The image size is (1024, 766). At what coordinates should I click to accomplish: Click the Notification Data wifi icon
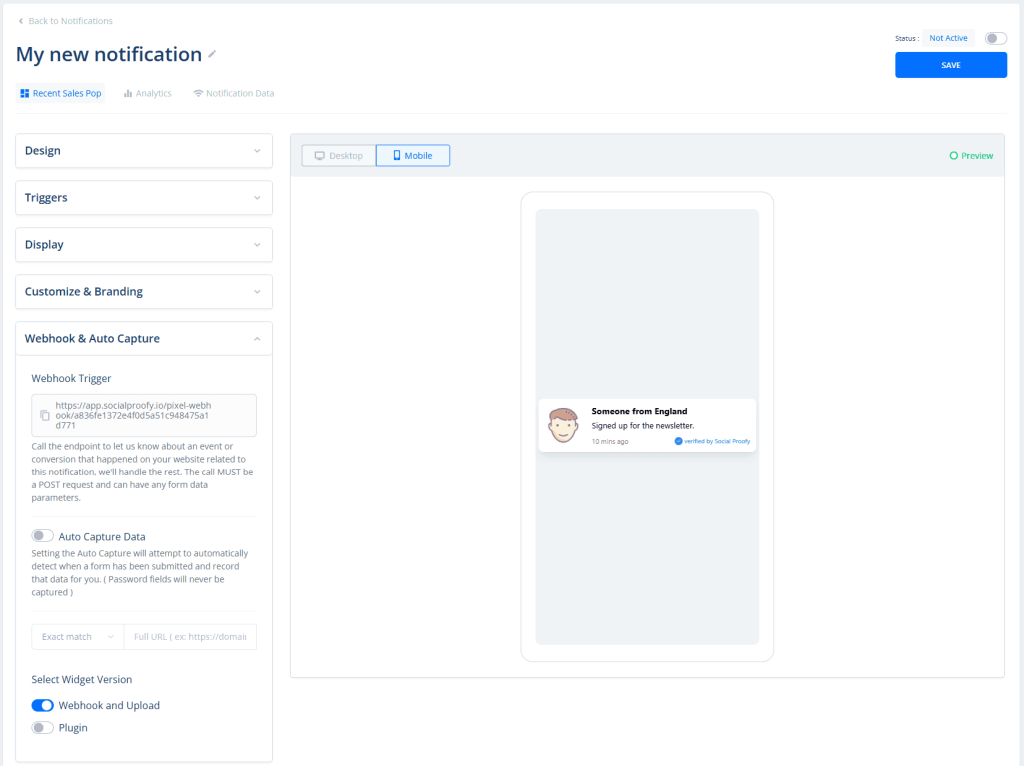[x=199, y=93]
